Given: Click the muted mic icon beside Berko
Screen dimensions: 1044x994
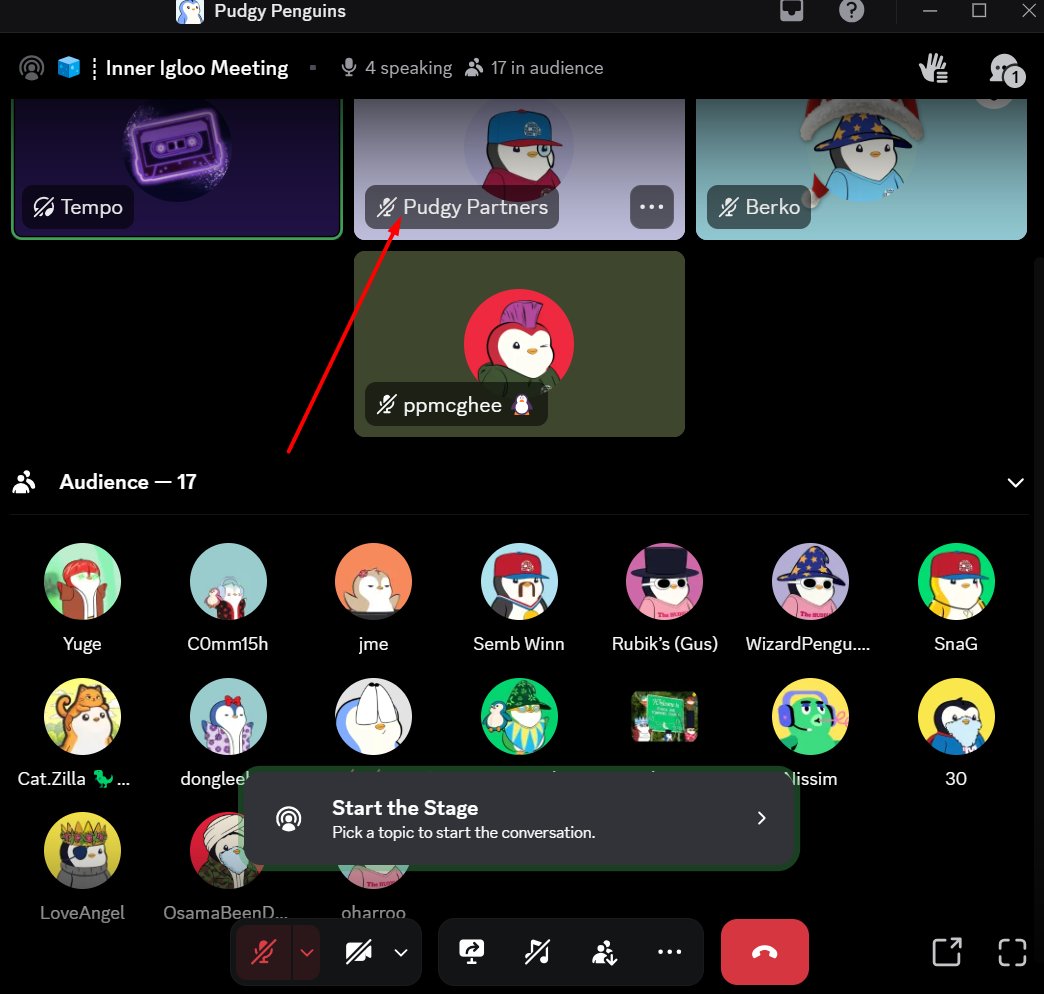Looking at the screenshot, I should 728,207.
